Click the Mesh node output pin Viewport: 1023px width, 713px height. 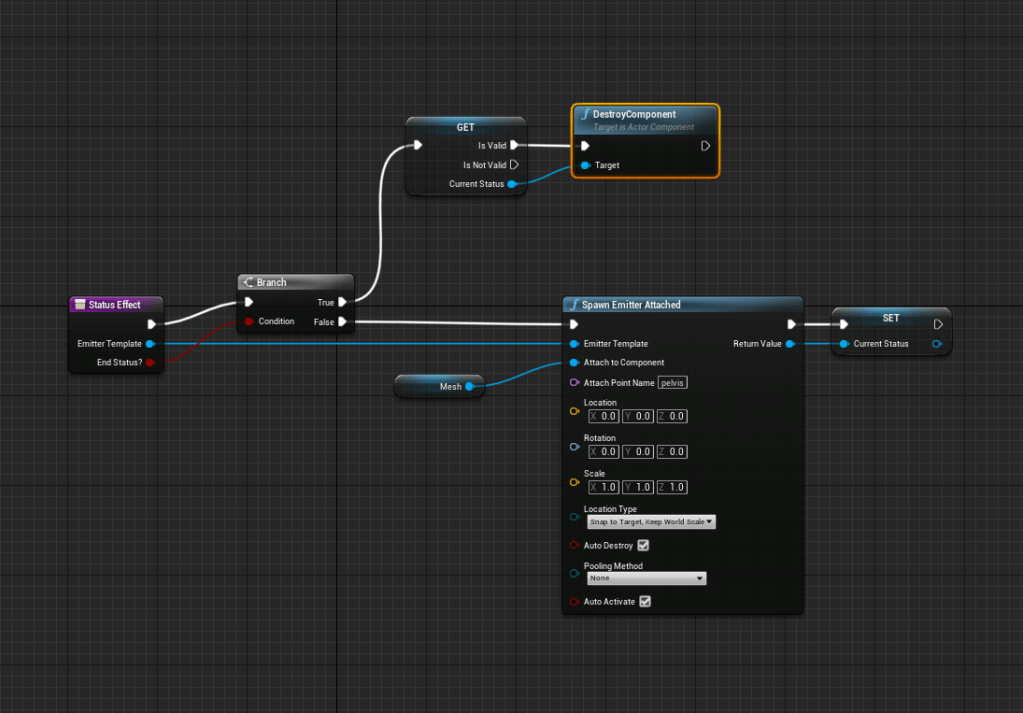[469, 386]
